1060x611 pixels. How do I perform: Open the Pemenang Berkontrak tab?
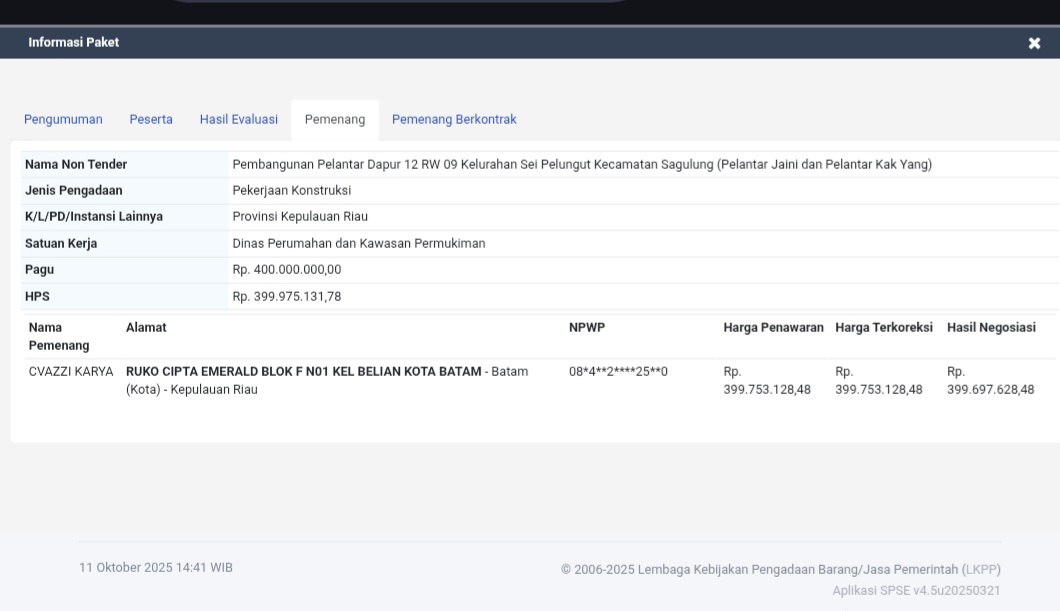point(454,120)
